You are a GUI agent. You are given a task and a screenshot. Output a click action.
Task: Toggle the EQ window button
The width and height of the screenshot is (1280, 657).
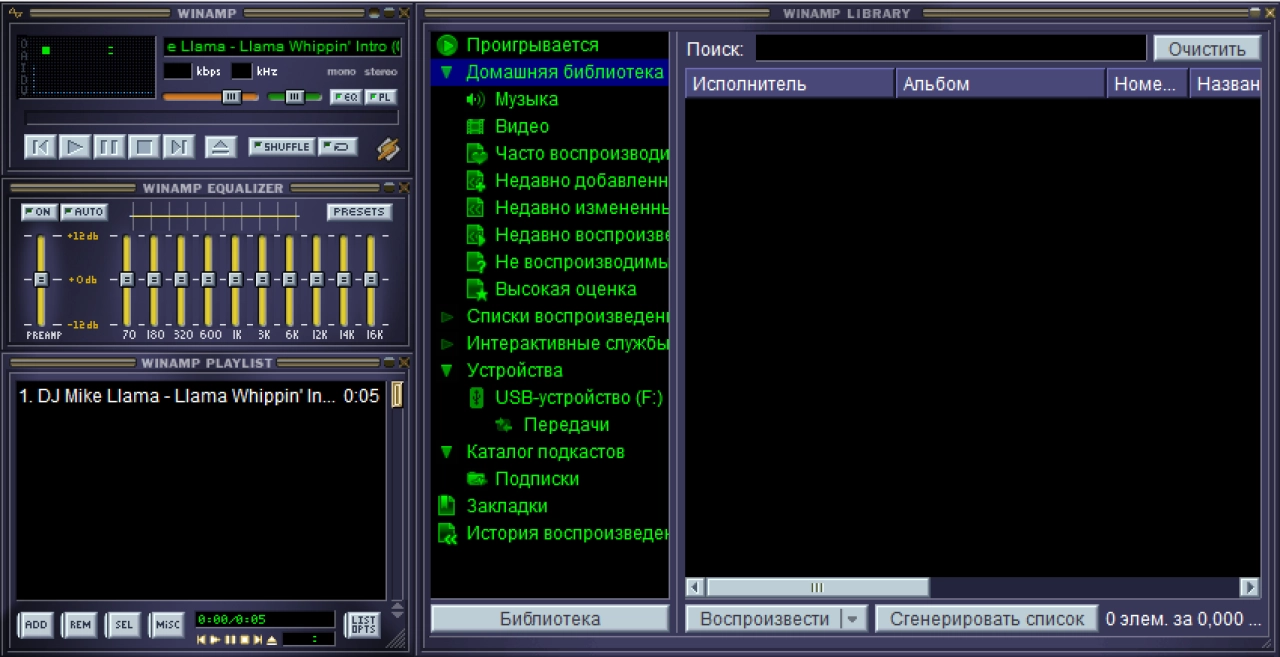tap(345, 97)
